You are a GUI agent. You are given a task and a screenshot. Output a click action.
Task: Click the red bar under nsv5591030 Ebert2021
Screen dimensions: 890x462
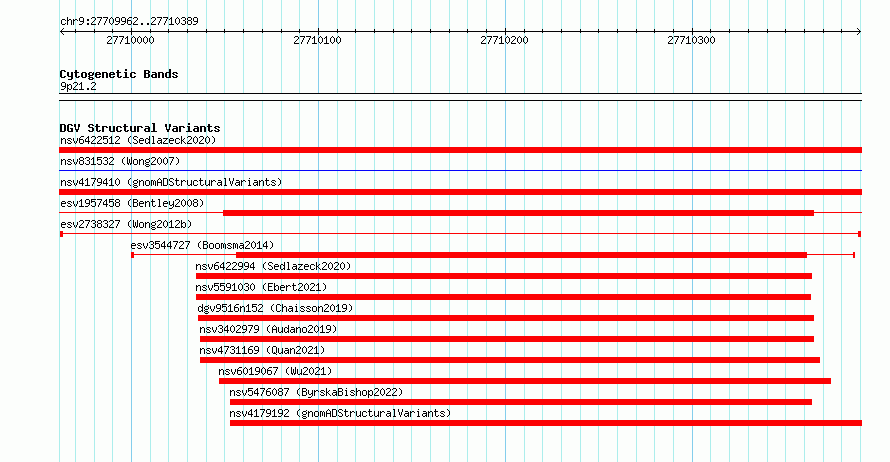coord(503,297)
